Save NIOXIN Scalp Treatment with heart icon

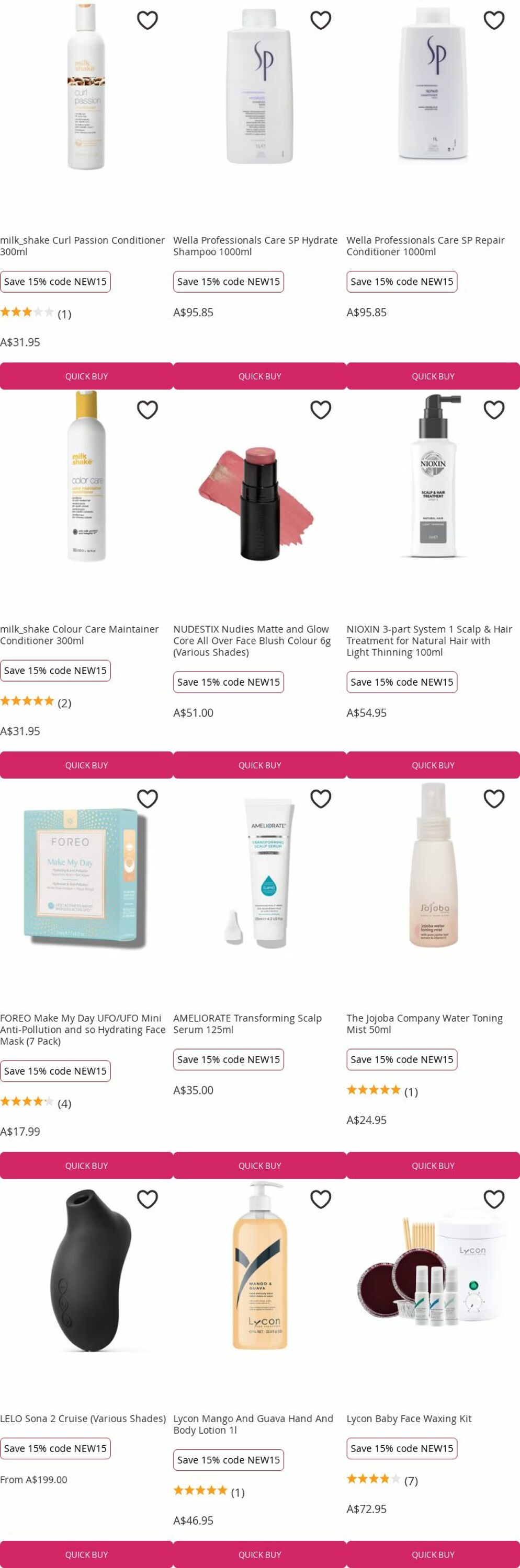tap(494, 410)
